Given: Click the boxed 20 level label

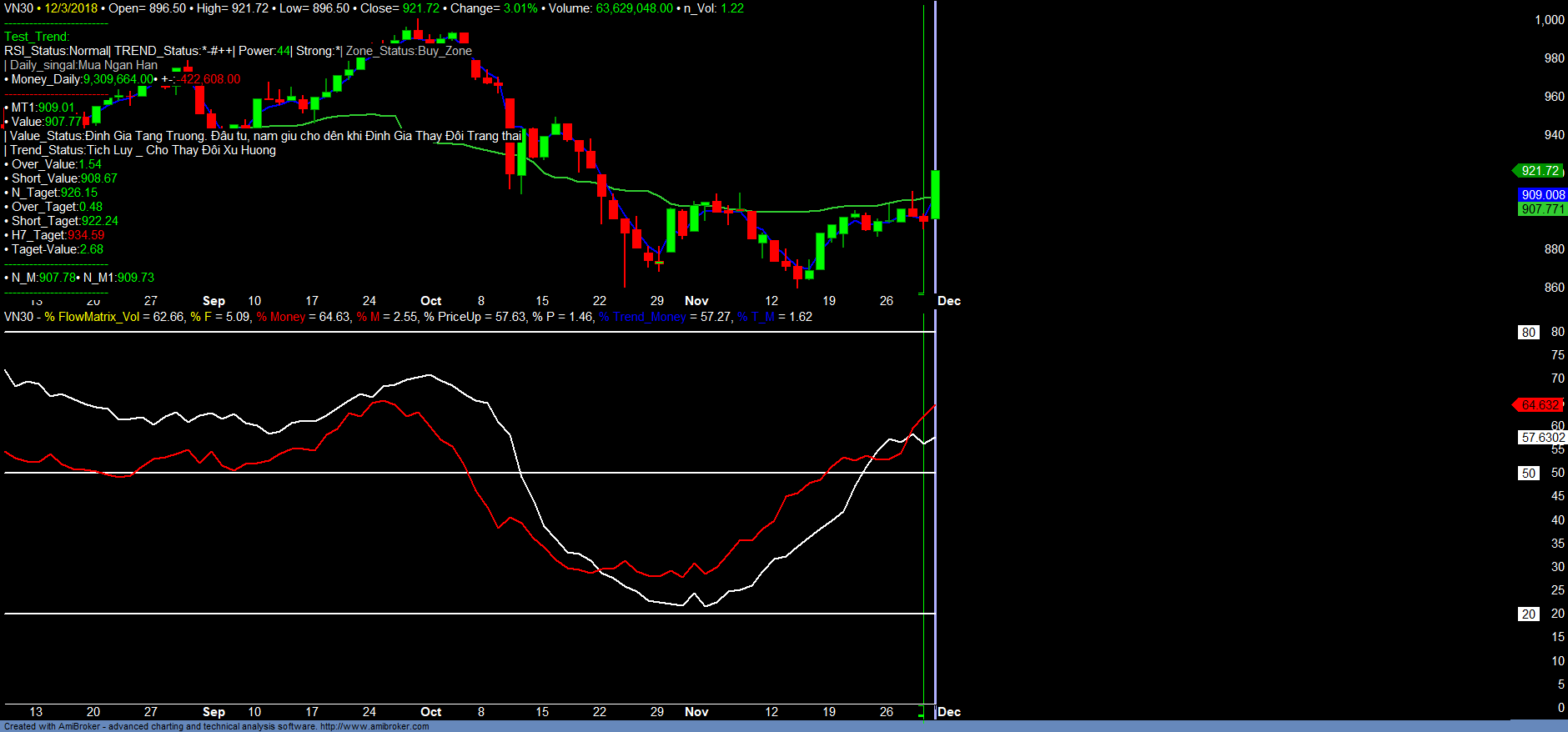Looking at the screenshot, I should pos(1528,614).
